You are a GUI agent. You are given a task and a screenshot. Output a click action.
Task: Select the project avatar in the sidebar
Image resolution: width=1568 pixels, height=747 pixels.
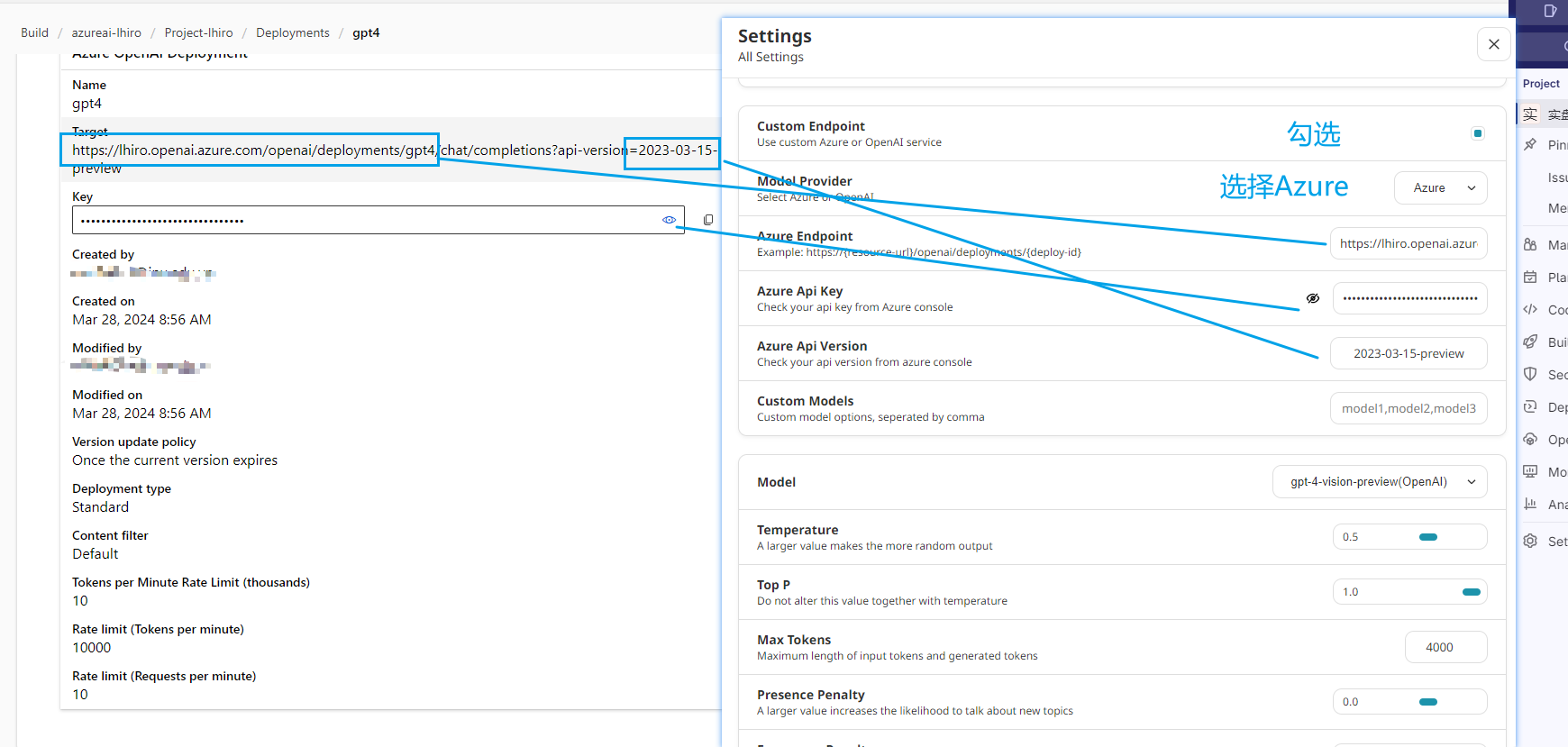[x=1530, y=114]
